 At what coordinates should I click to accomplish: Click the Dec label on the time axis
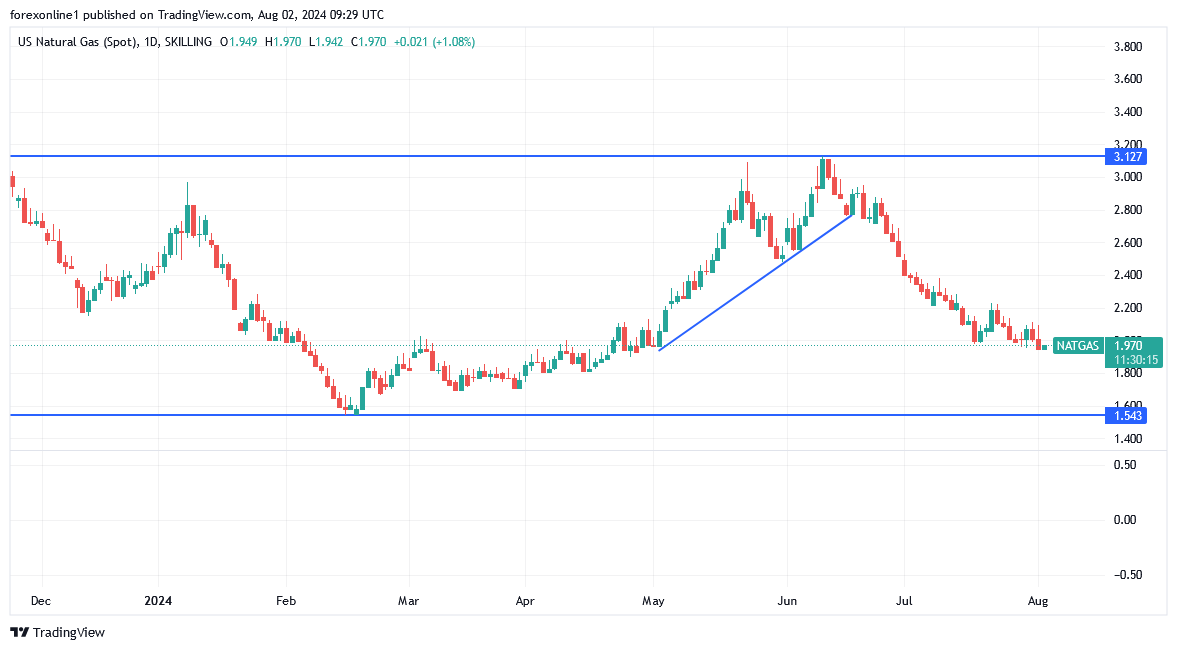coord(41,601)
